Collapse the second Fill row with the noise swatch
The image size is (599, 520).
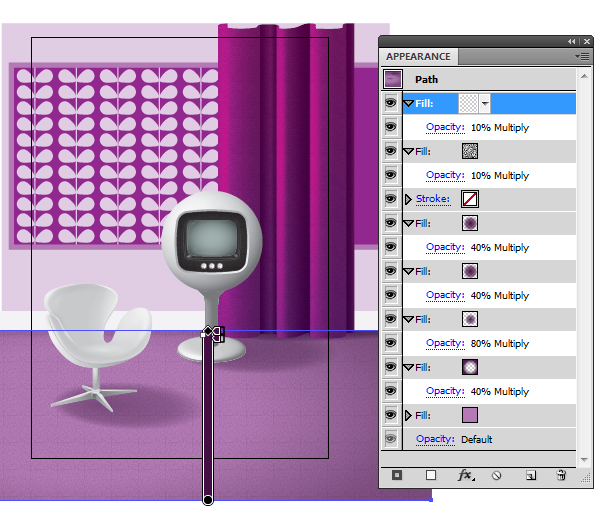point(408,152)
